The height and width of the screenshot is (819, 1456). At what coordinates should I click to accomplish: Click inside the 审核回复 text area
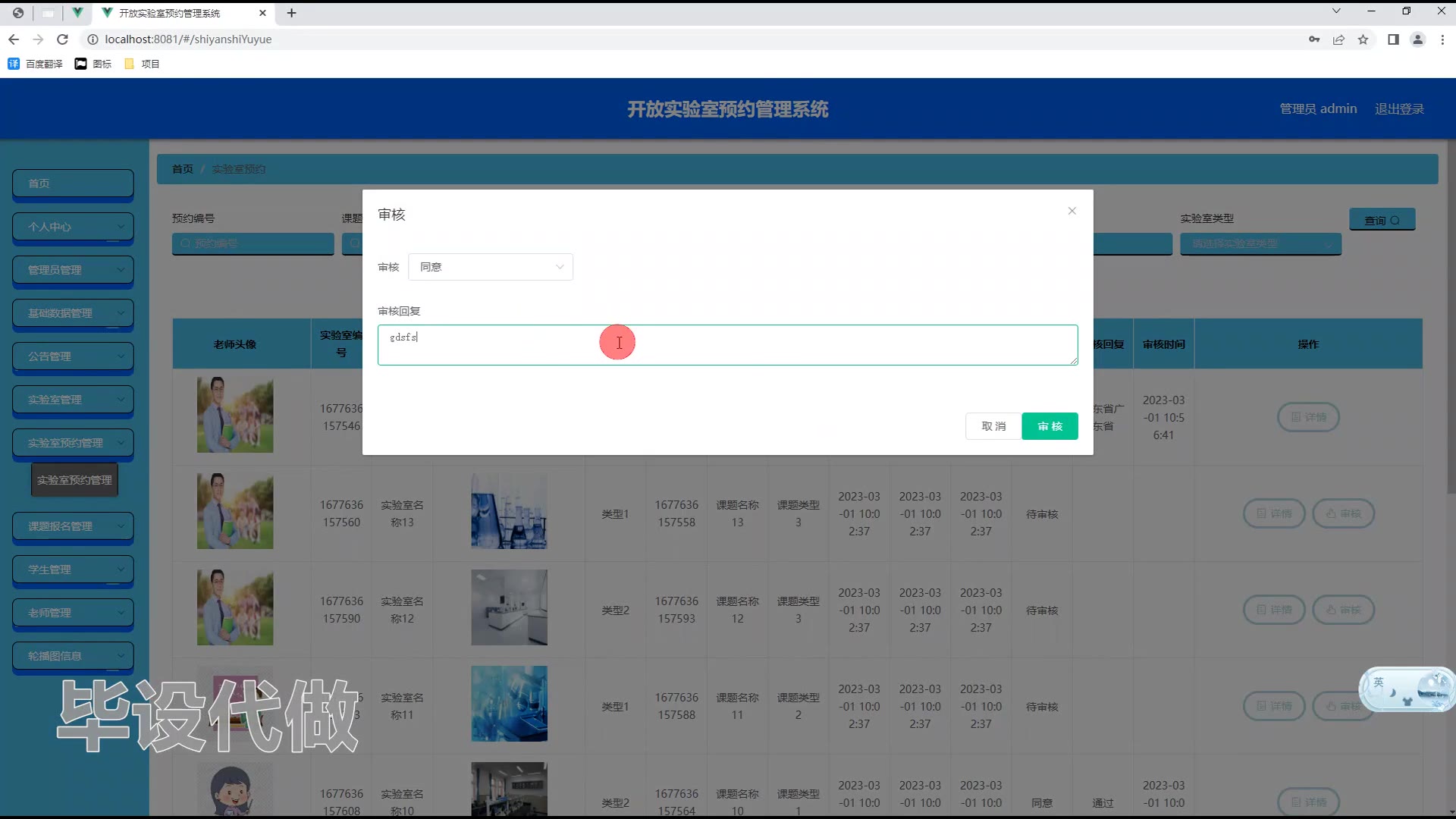click(x=726, y=345)
